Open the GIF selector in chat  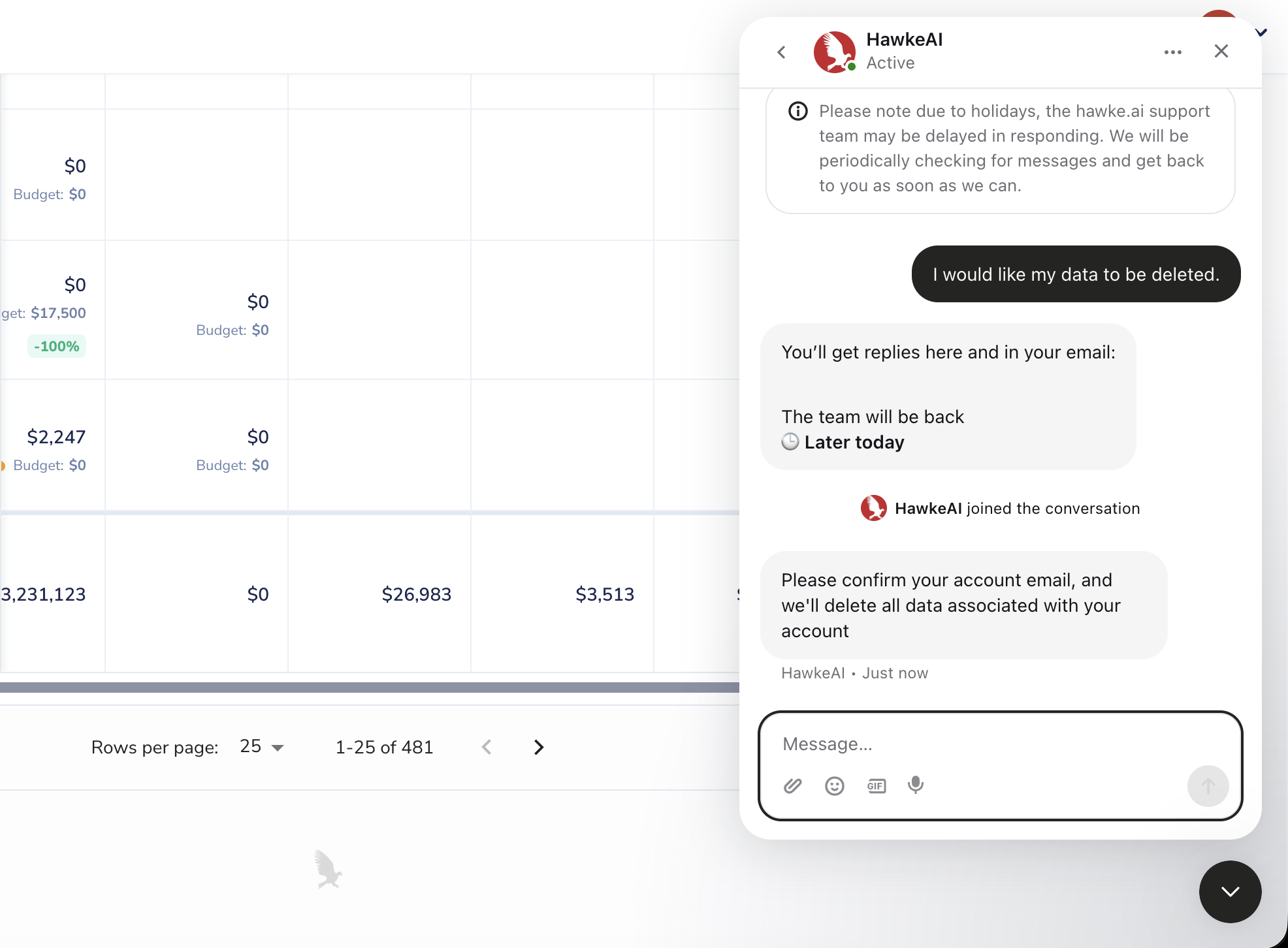click(x=876, y=785)
